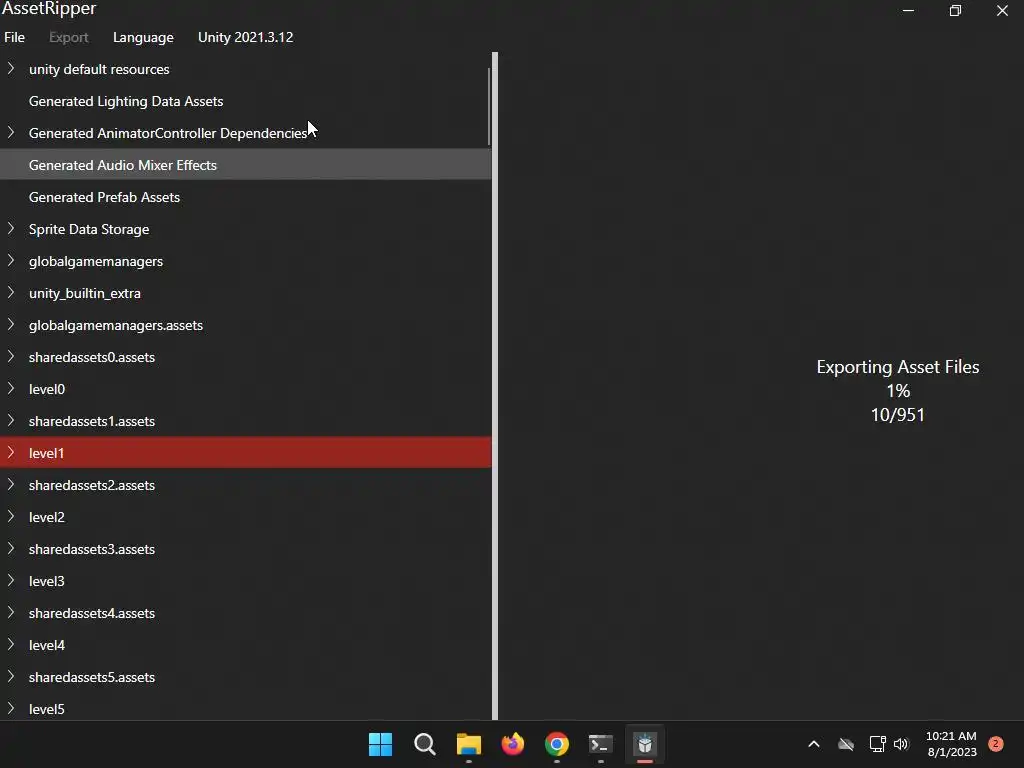Click the volume tray icon
The width and height of the screenshot is (1024, 768).
click(x=901, y=744)
